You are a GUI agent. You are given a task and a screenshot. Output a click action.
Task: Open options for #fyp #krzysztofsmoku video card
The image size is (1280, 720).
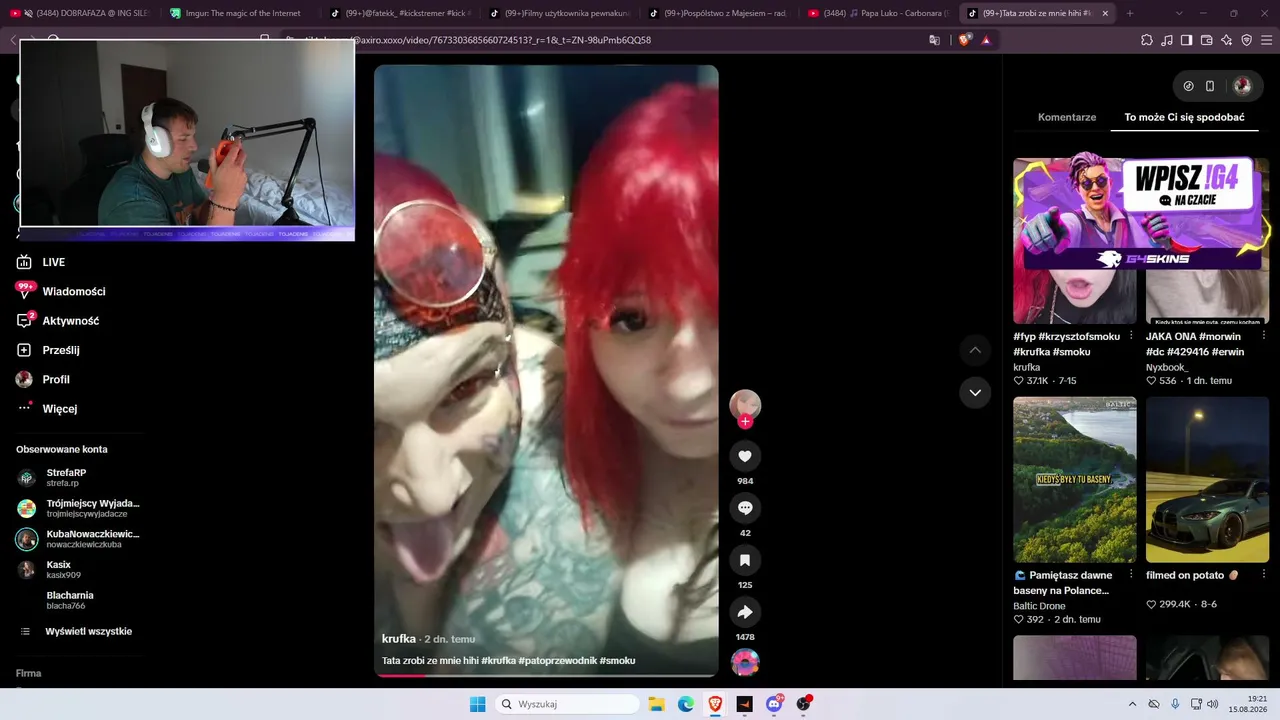tap(1131, 336)
